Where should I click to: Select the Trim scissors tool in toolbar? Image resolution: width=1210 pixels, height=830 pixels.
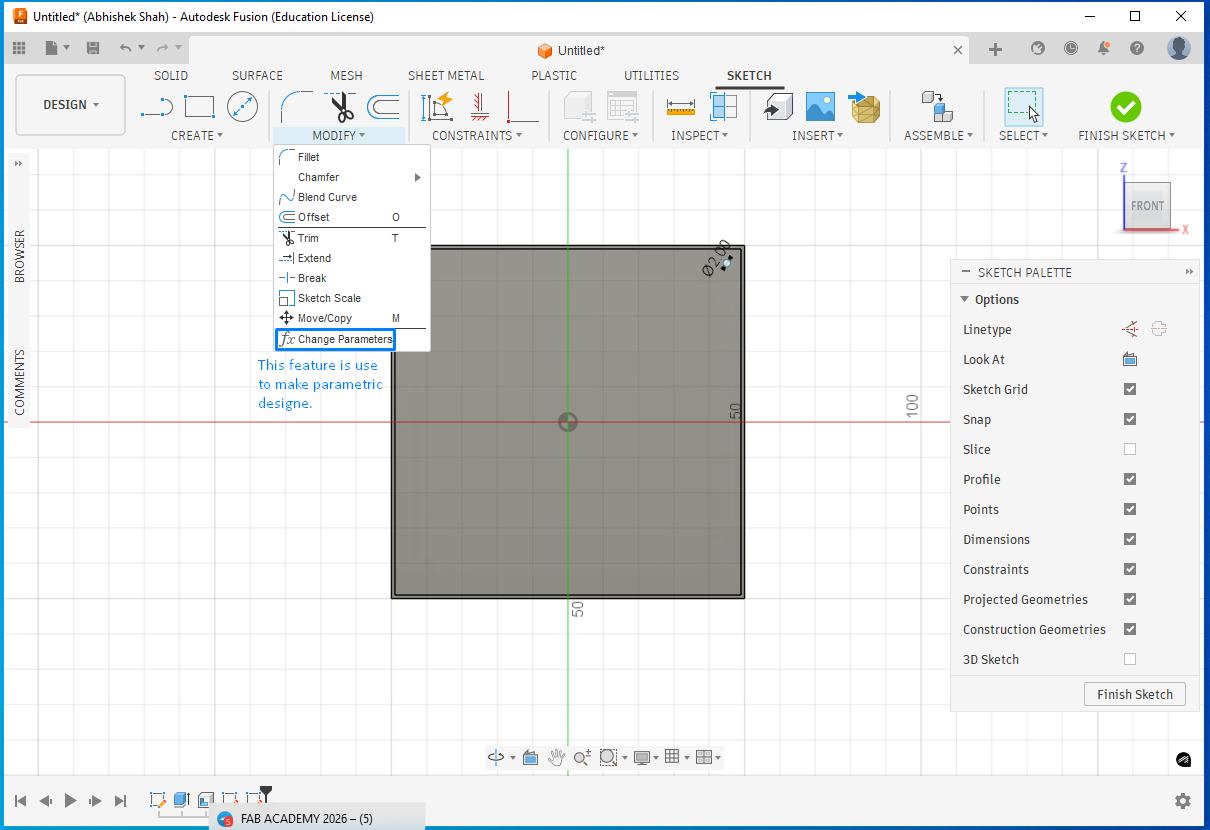341,106
